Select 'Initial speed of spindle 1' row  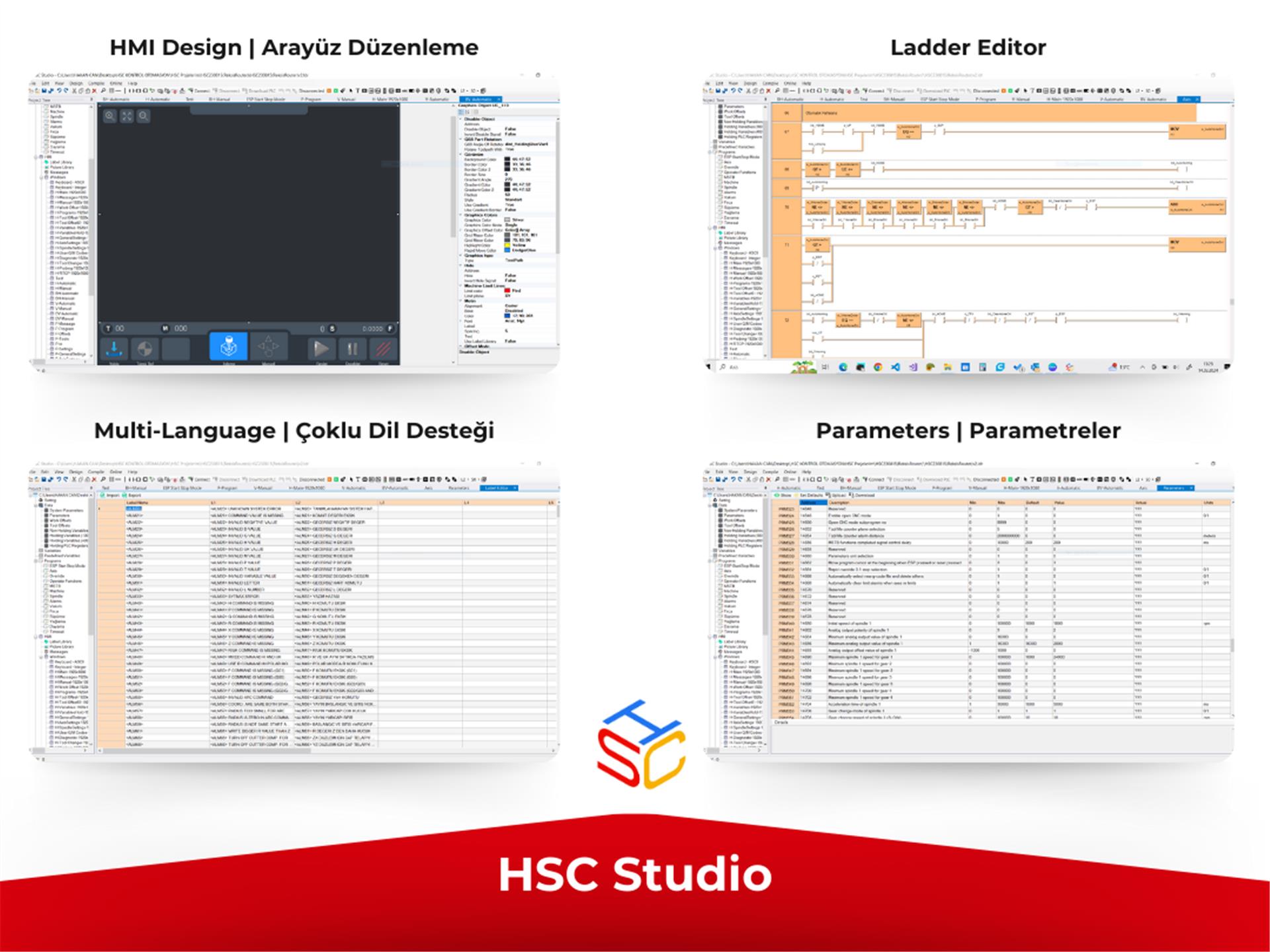[x=1002, y=623]
